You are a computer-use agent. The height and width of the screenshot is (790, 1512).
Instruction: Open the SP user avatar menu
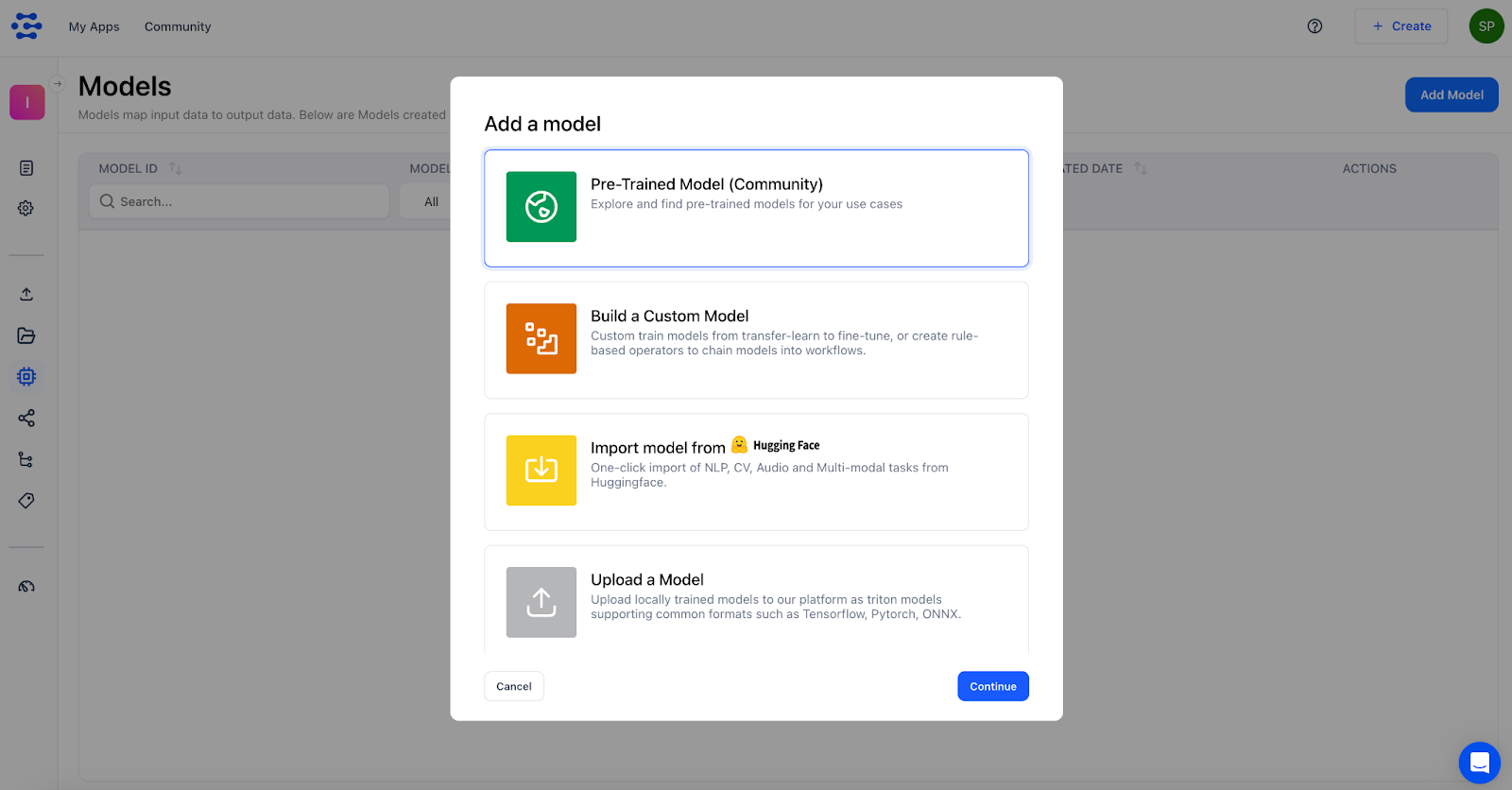pos(1486,26)
